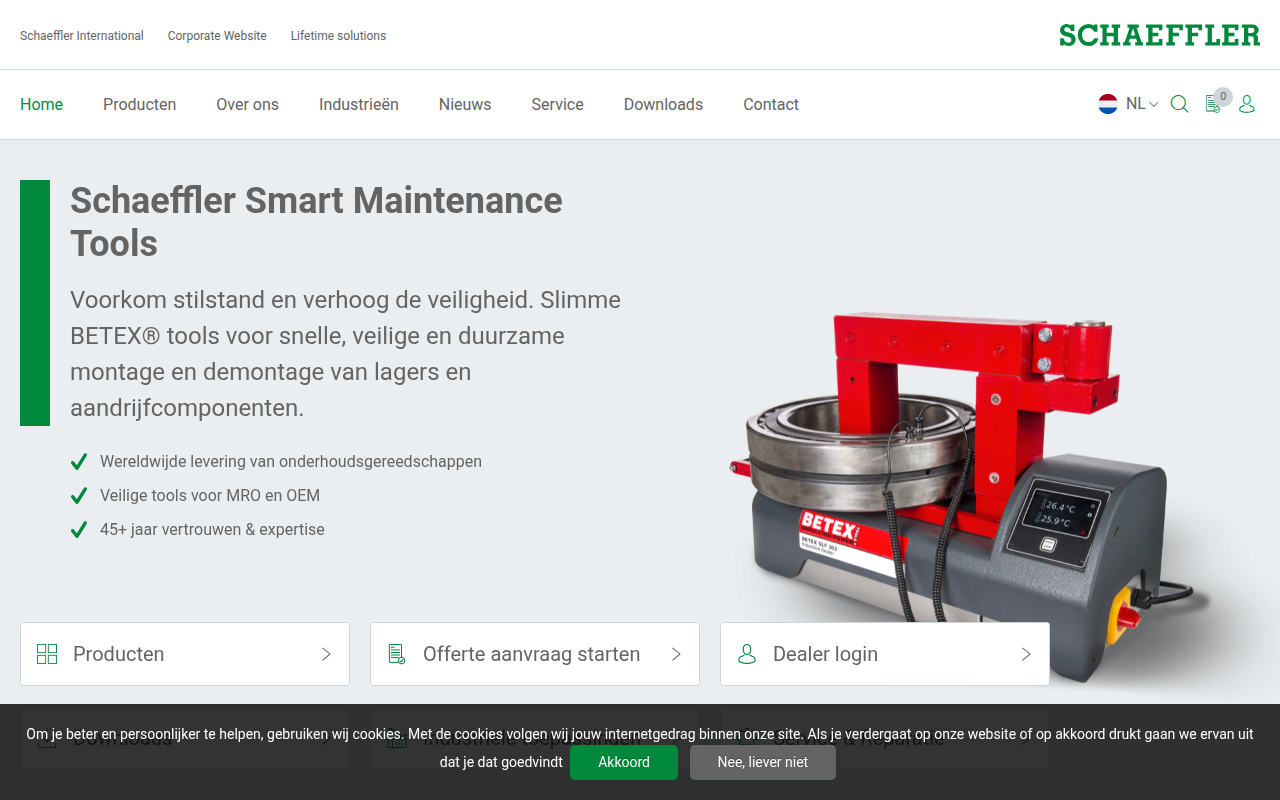
Task: Visit Corporate Website link
Action: [217, 35]
